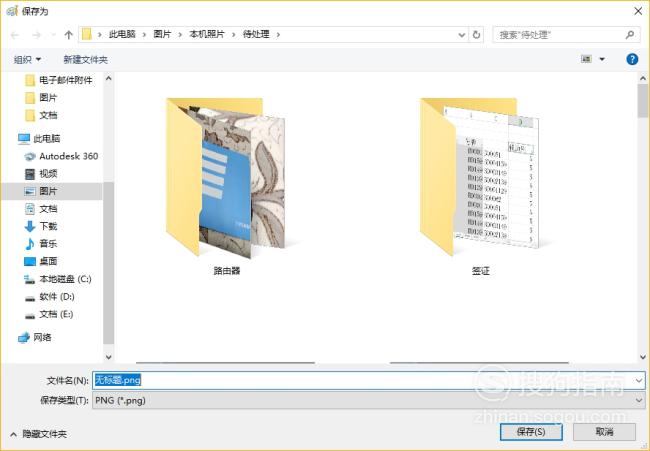This screenshot has width=650, height=451.
Task: Click 图片 in address breadcrumb
Action: tap(162, 34)
